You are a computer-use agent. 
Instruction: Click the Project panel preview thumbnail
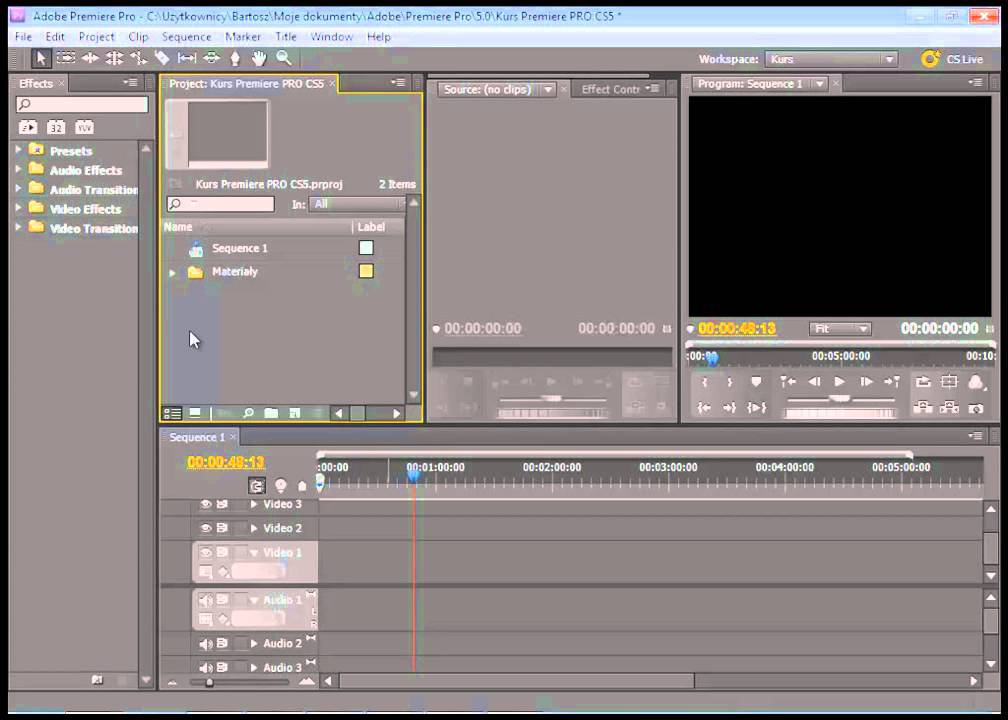coord(217,134)
